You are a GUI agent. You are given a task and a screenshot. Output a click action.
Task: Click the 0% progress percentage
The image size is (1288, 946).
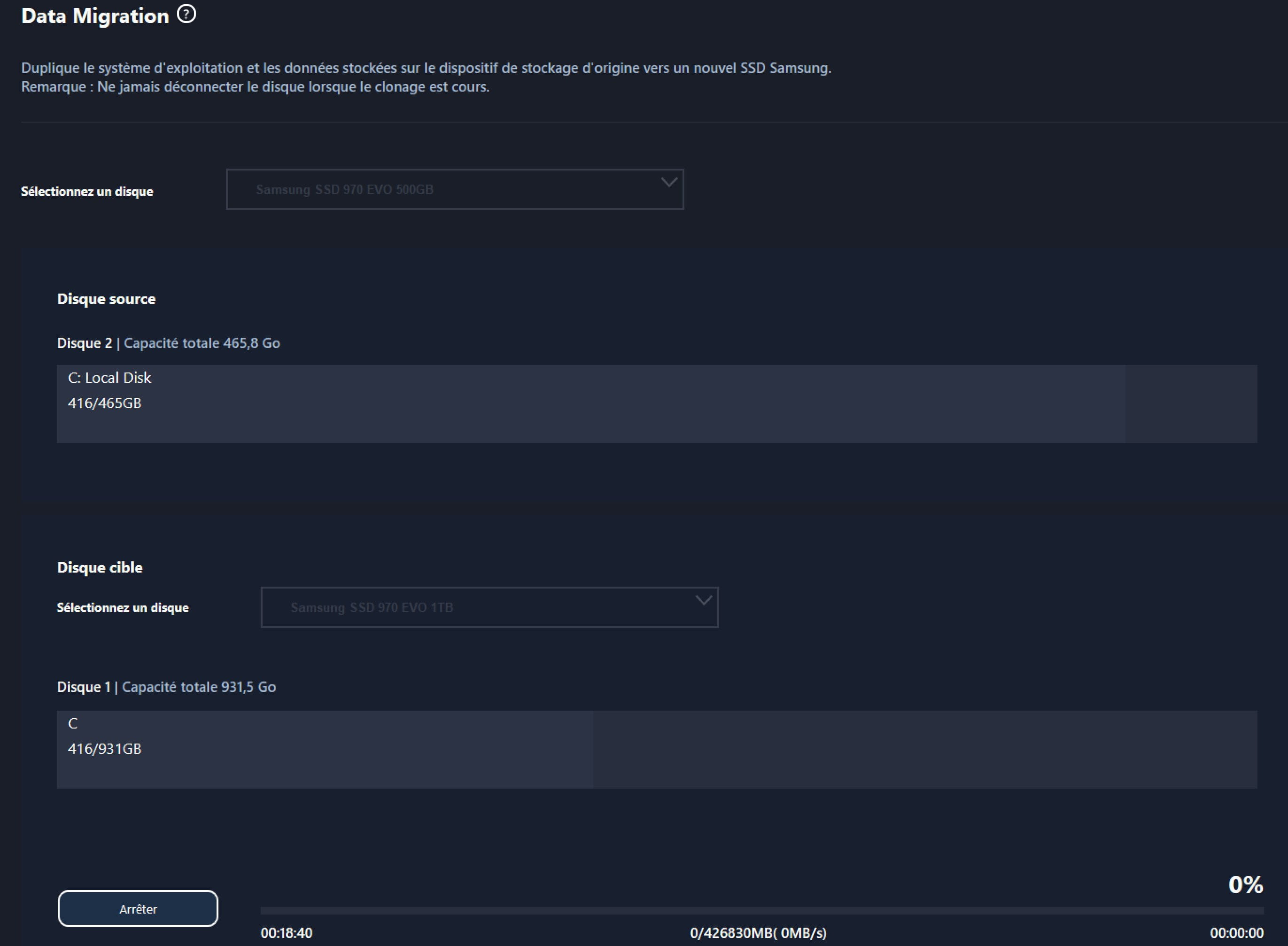1246,885
